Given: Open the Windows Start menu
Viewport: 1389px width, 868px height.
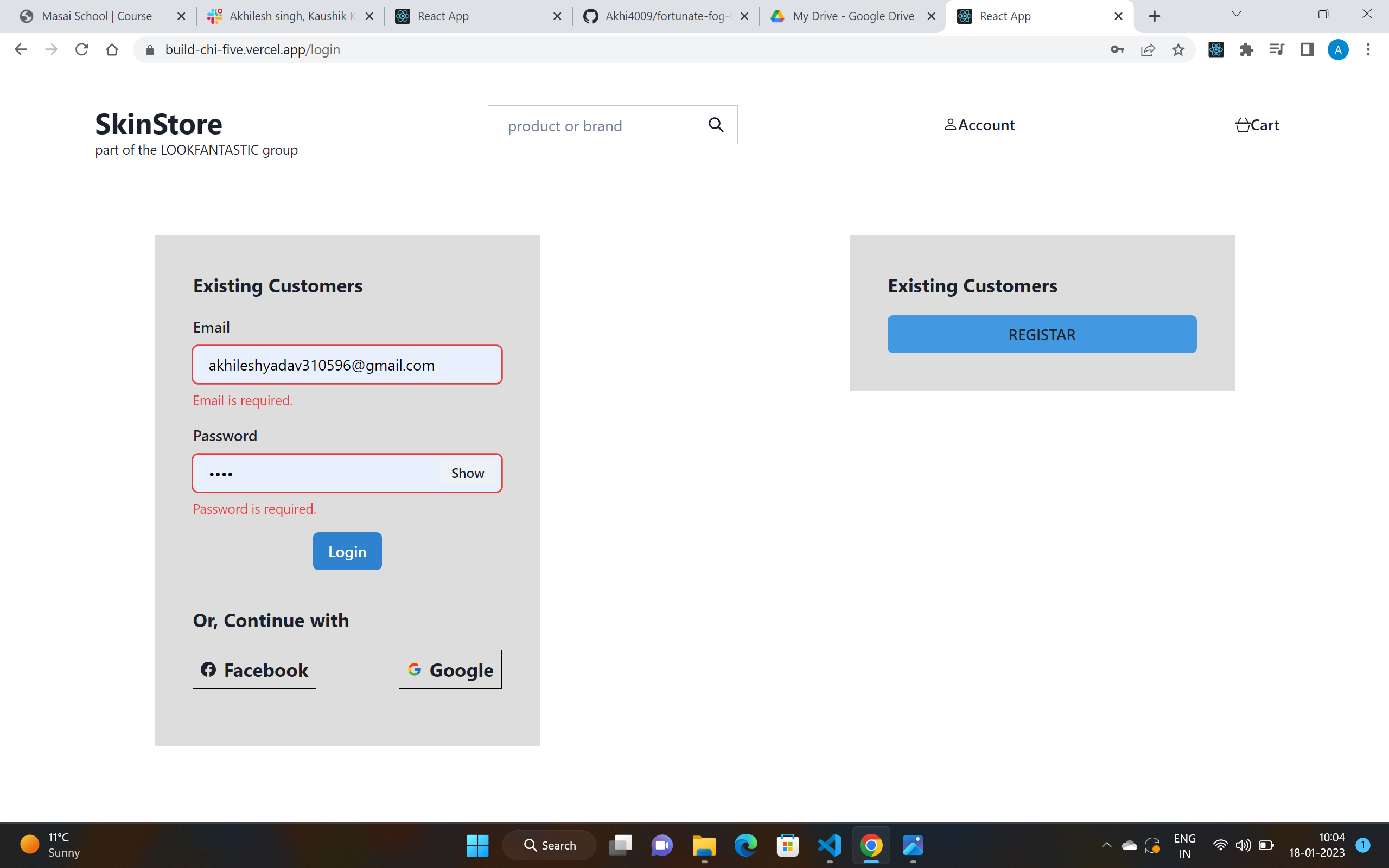Looking at the screenshot, I should pyautogui.click(x=477, y=845).
